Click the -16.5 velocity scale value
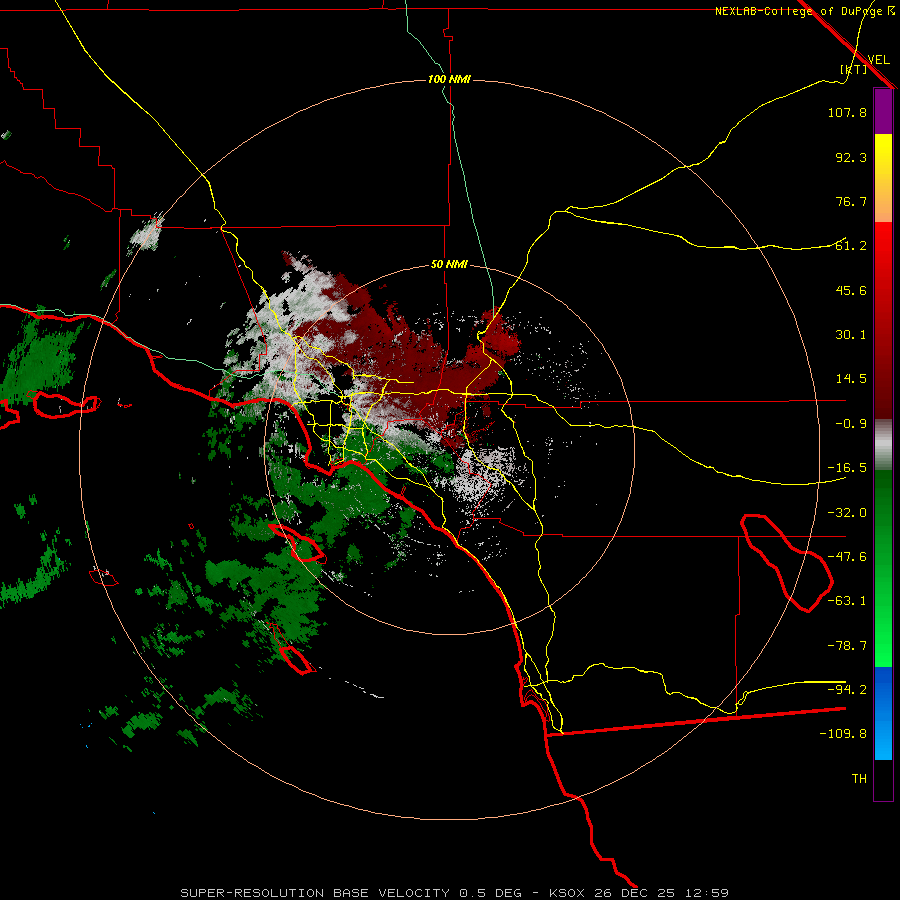 click(x=847, y=468)
